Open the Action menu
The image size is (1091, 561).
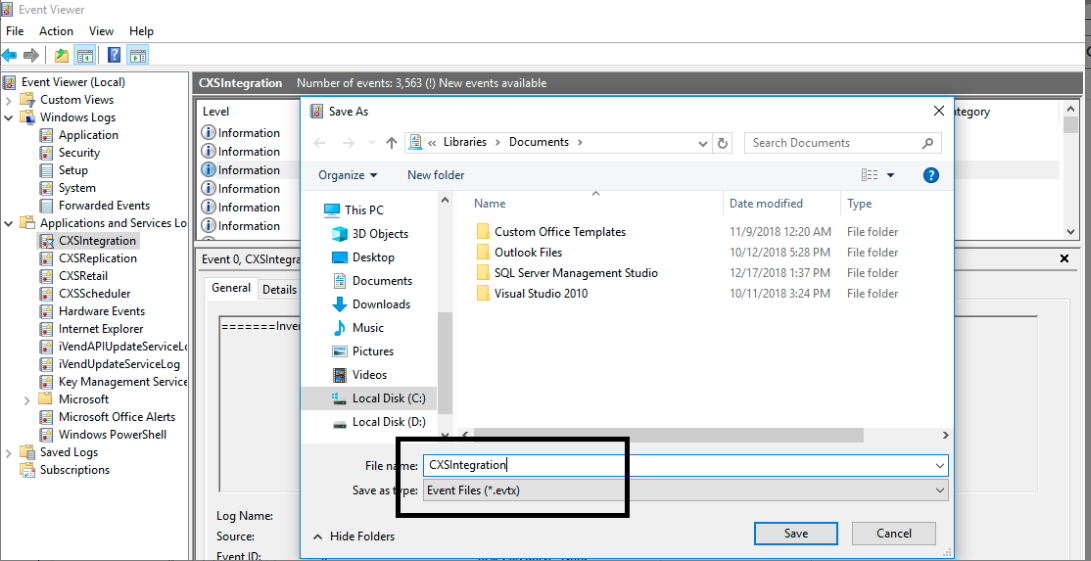coord(56,31)
